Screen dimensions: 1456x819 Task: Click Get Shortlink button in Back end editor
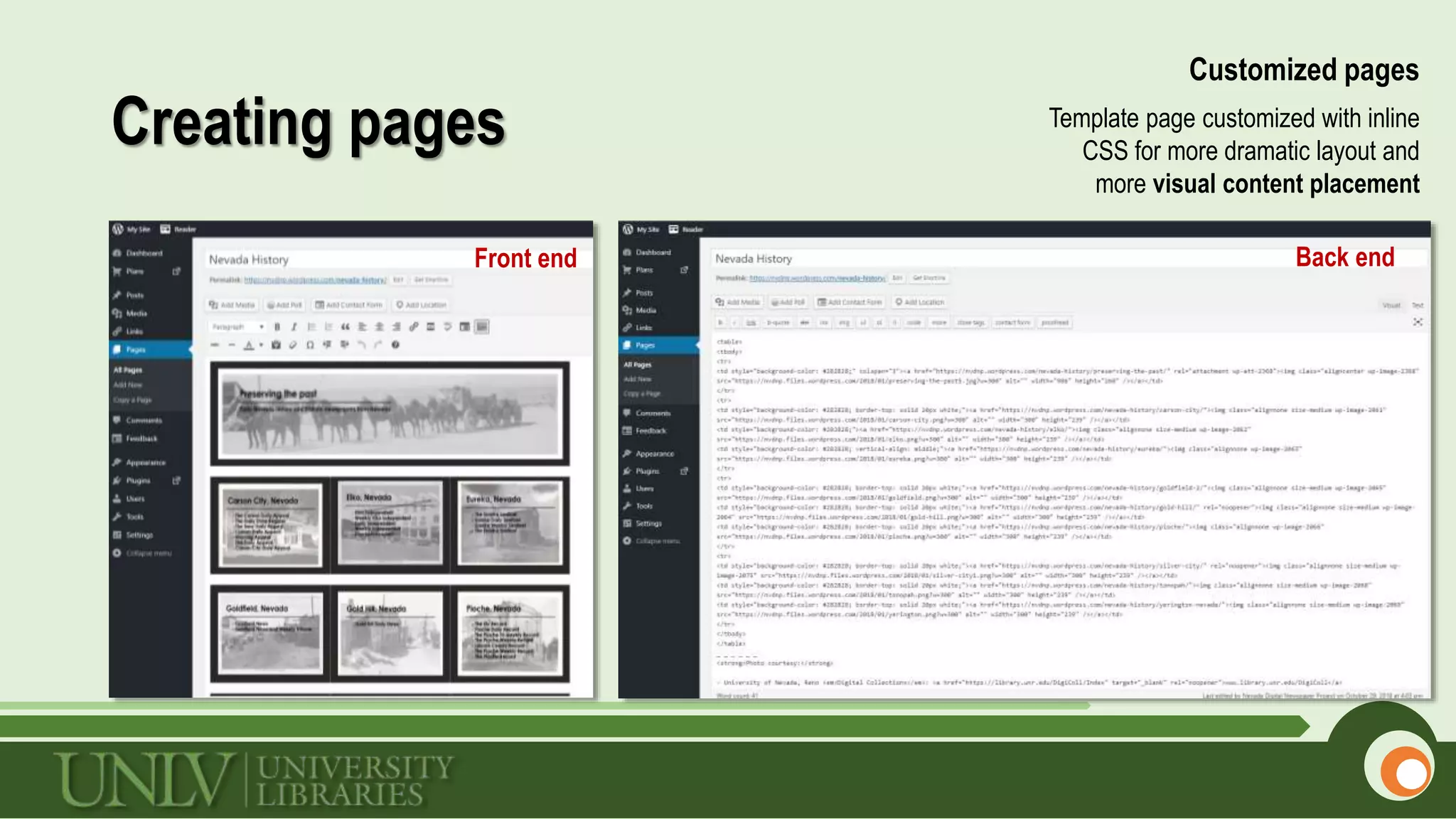[x=929, y=278]
